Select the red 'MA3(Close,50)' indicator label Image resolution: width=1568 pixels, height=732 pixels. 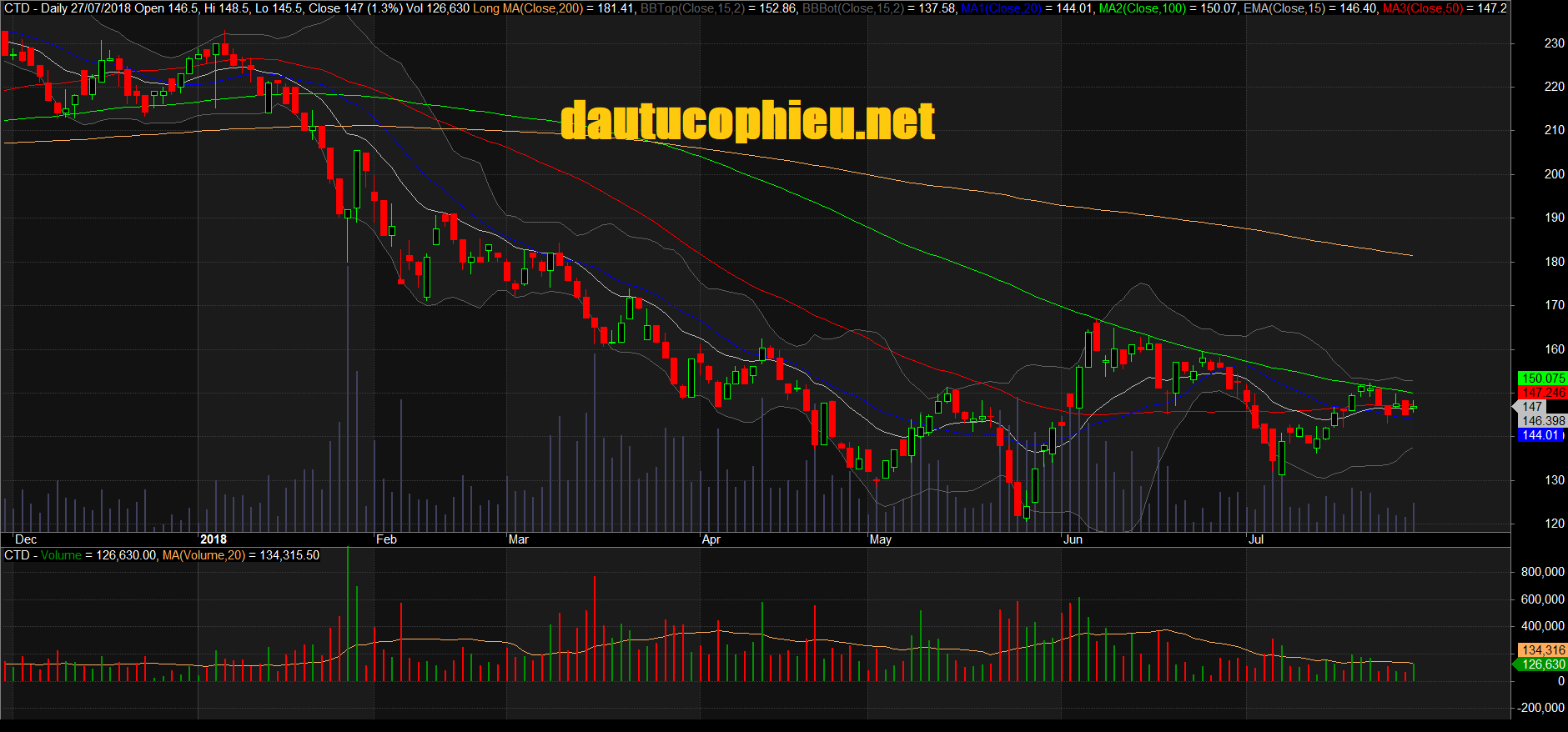[x=1423, y=8]
